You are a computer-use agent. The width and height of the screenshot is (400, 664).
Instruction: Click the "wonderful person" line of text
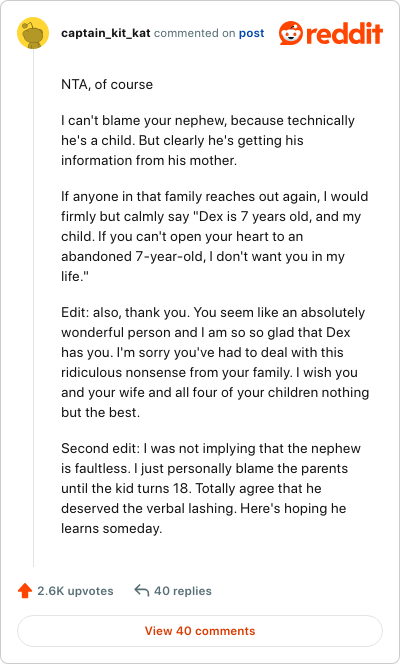tap(206, 332)
